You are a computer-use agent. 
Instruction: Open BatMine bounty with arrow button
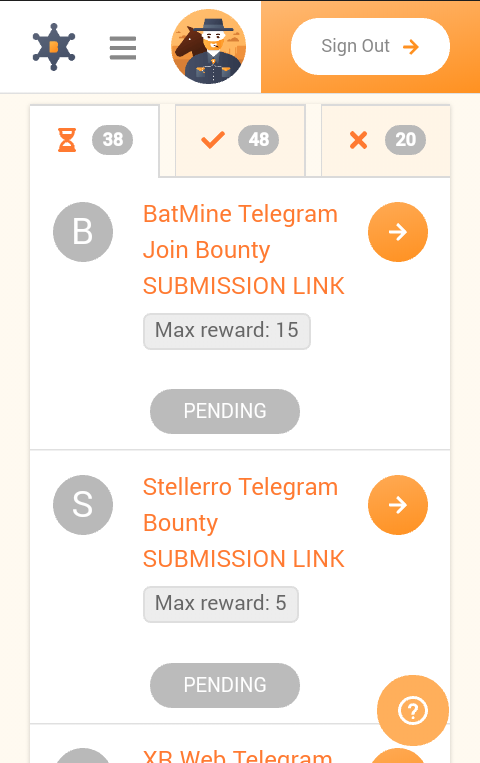(398, 232)
